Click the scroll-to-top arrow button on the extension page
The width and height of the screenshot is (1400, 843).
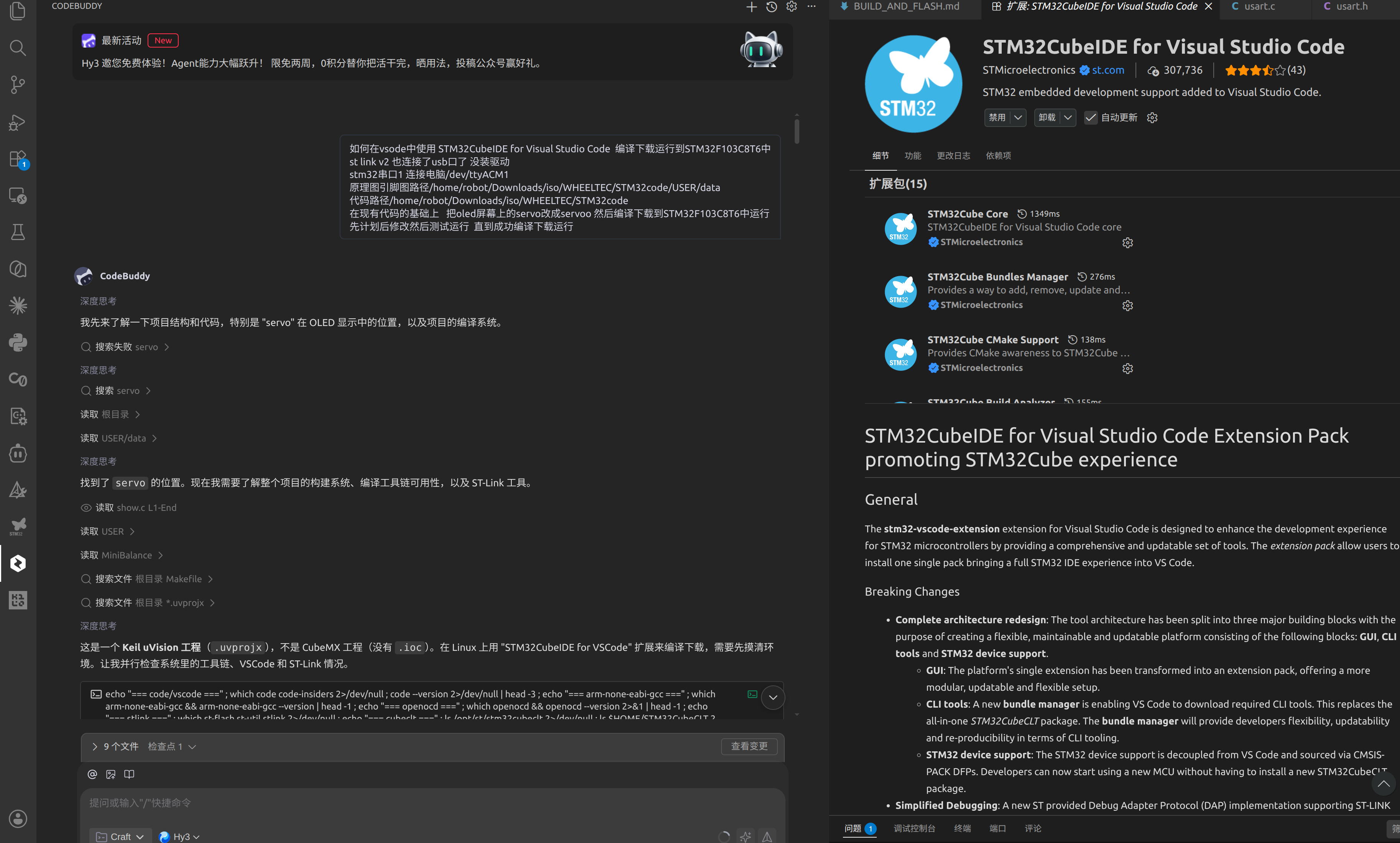click(1384, 784)
